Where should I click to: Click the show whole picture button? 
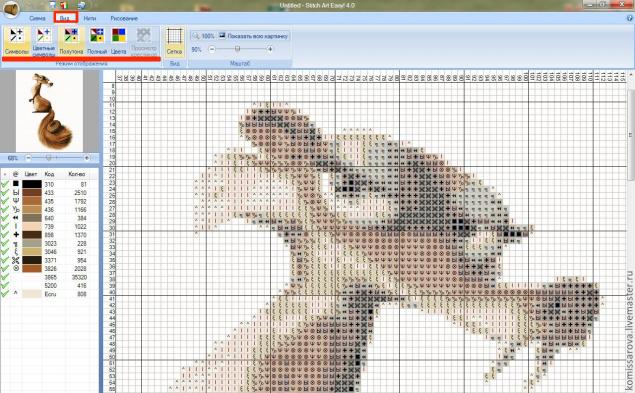tap(254, 36)
